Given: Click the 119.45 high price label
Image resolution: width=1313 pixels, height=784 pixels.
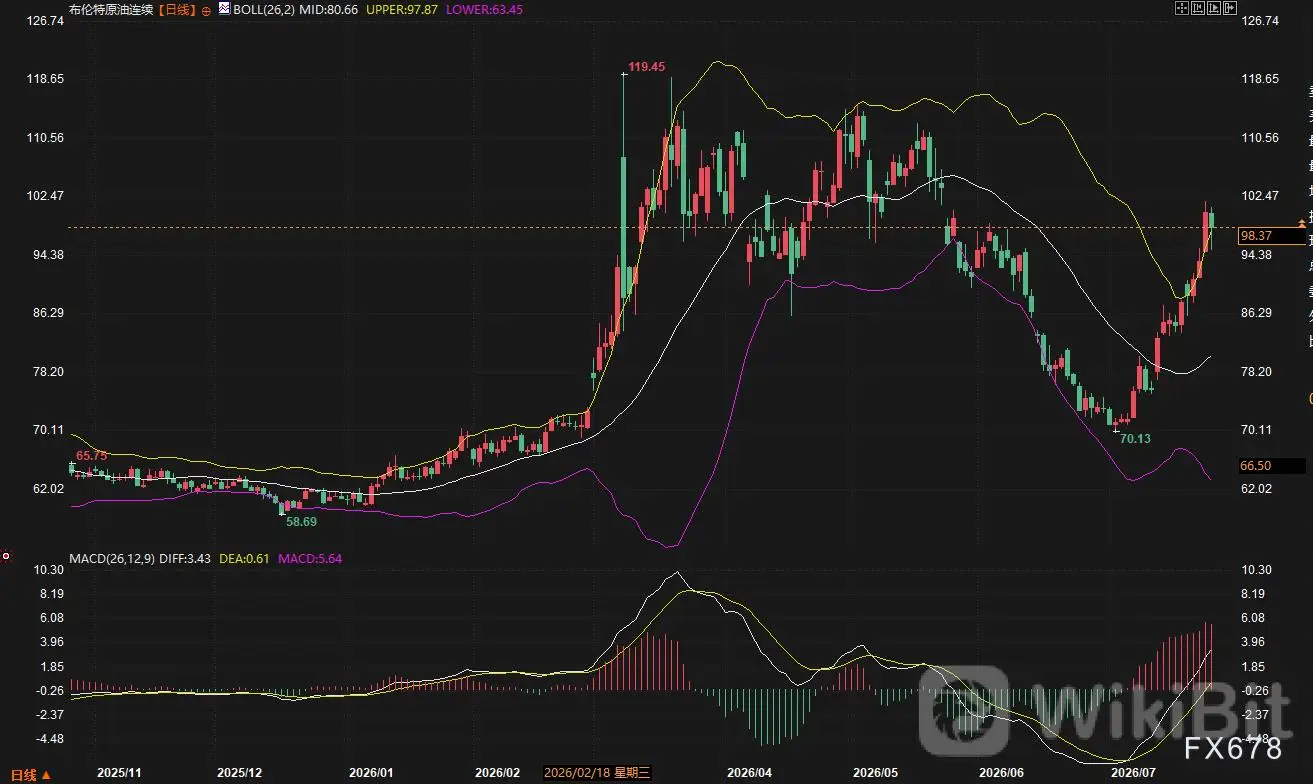Looking at the screenshot, I should coord(646,67).
